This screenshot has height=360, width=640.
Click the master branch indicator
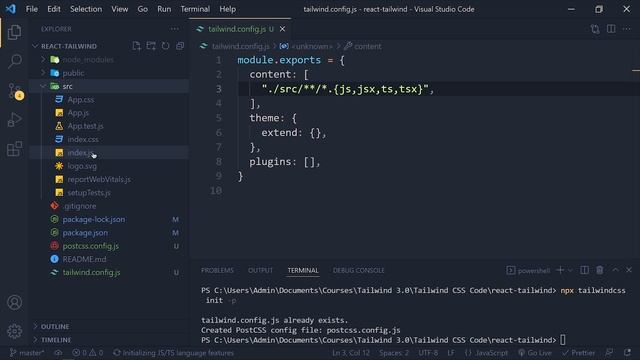(x=27, y=353)
